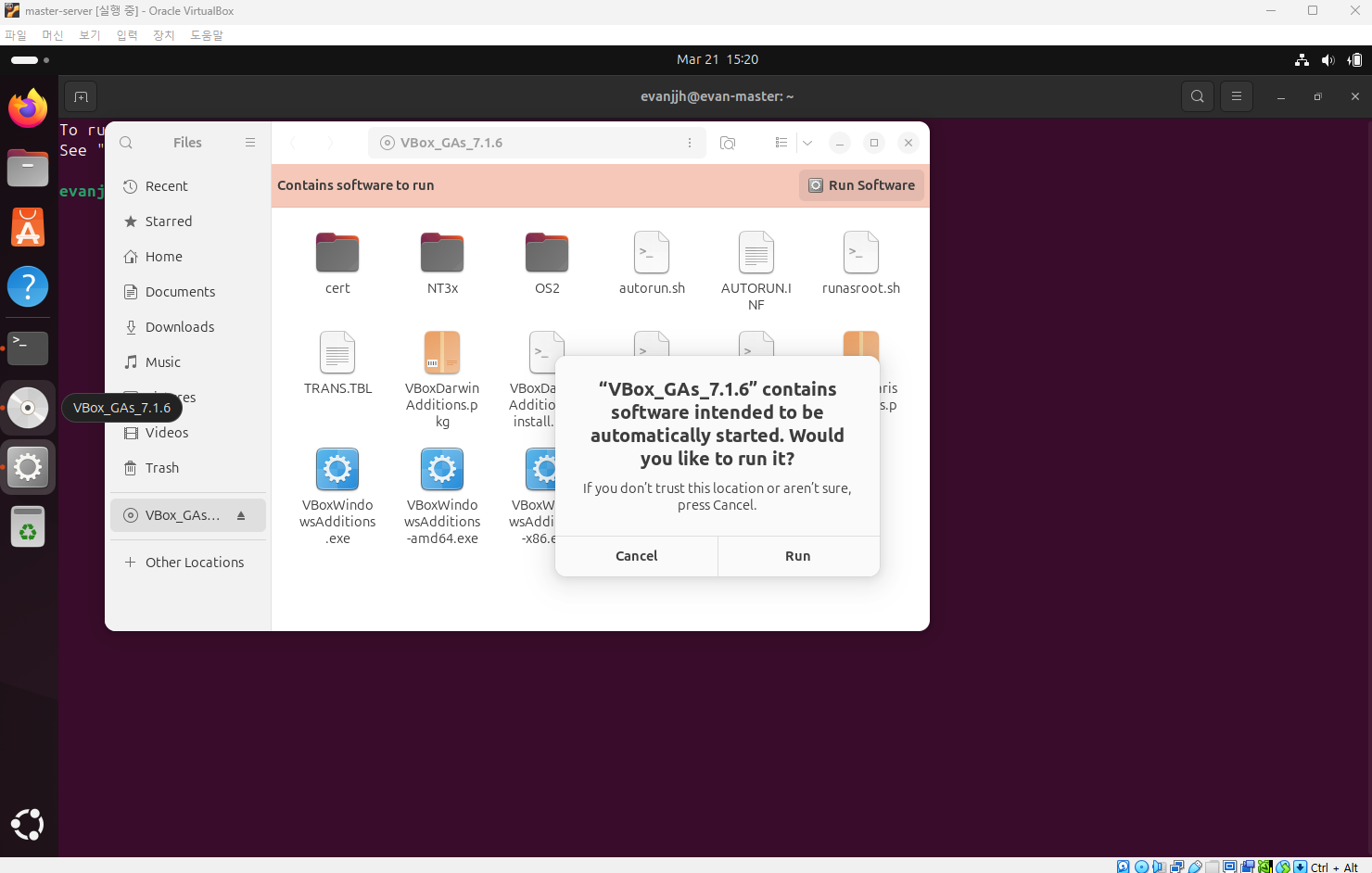Screen dimensions: 1372x873
Task: Open Show Apps in the dock
Action: (x=28, y=824)
